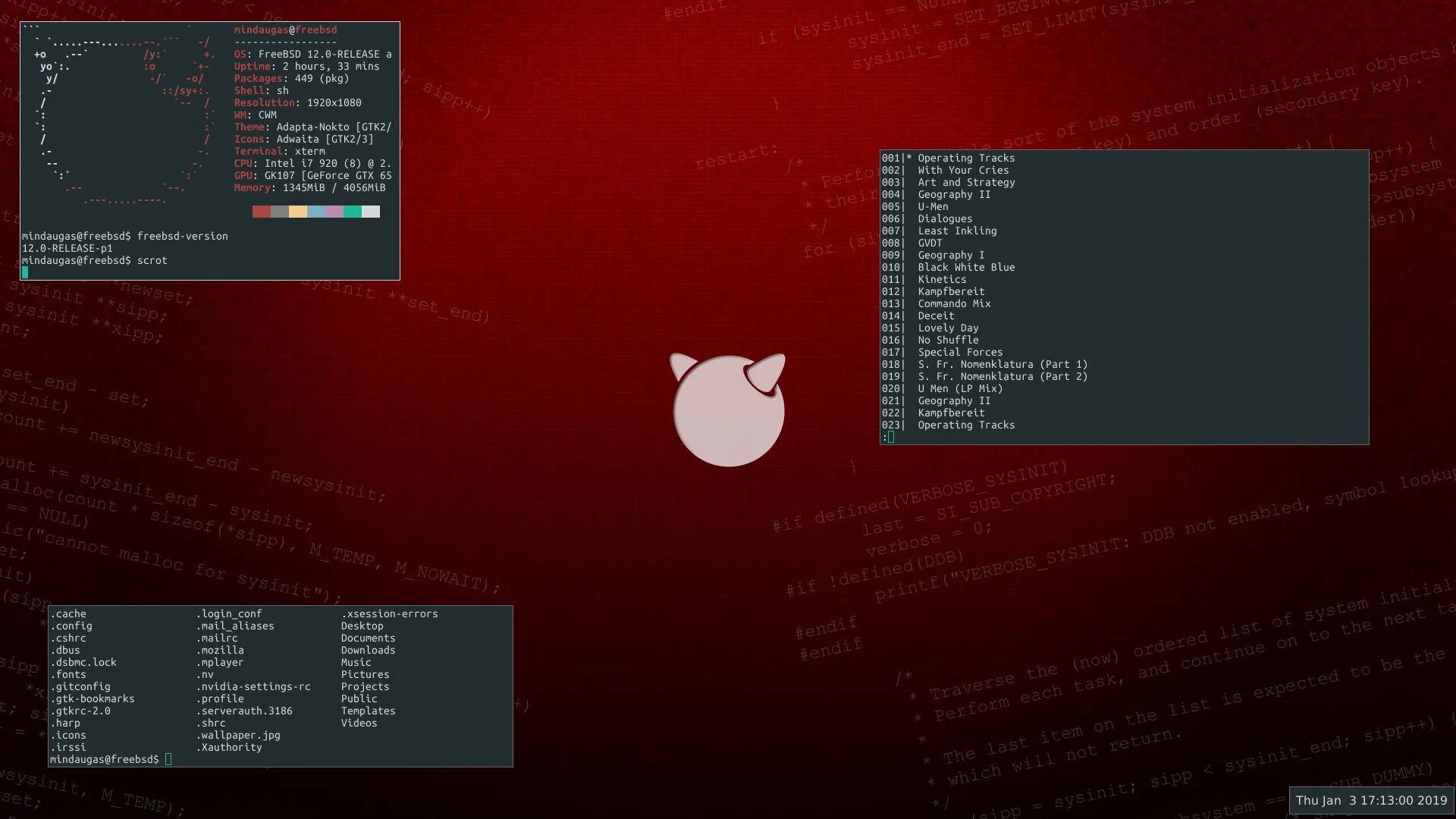Click the WM: CWM line in neofetch
Viewport: 1456px width, 819px height.
(255, 115)
